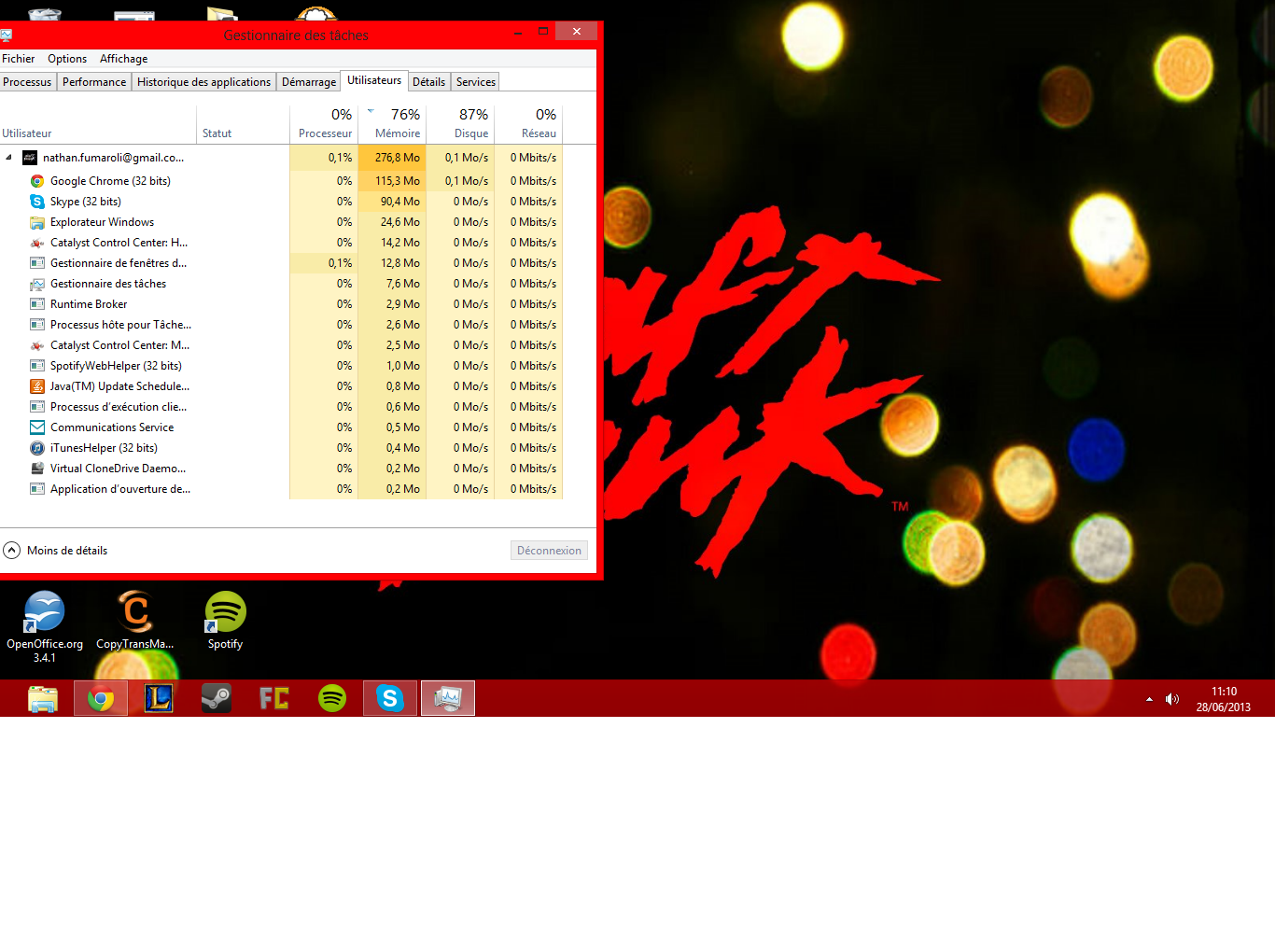The height and width of the screenshot is (952, 1275).
Task: Click the Skype (32 bits) process icon
Action: coord(37,202)
